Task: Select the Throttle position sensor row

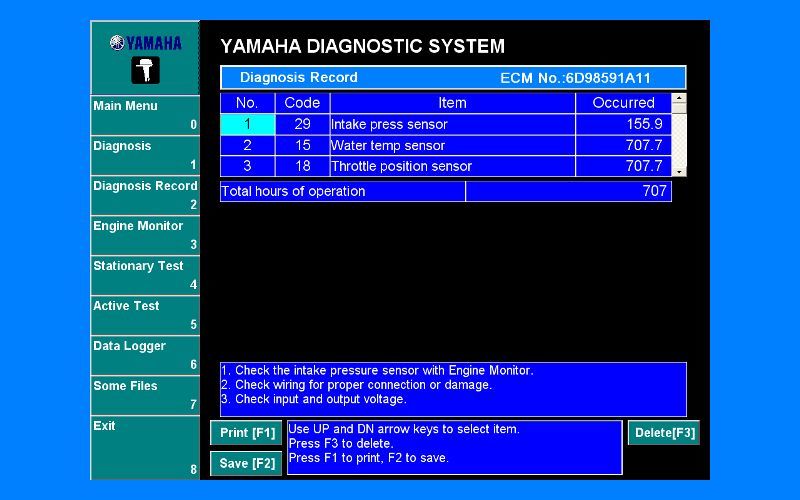Action: click(452, 167)
